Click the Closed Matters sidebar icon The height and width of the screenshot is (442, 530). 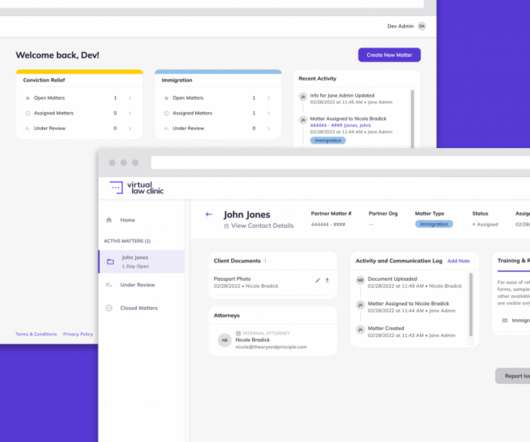109,308
